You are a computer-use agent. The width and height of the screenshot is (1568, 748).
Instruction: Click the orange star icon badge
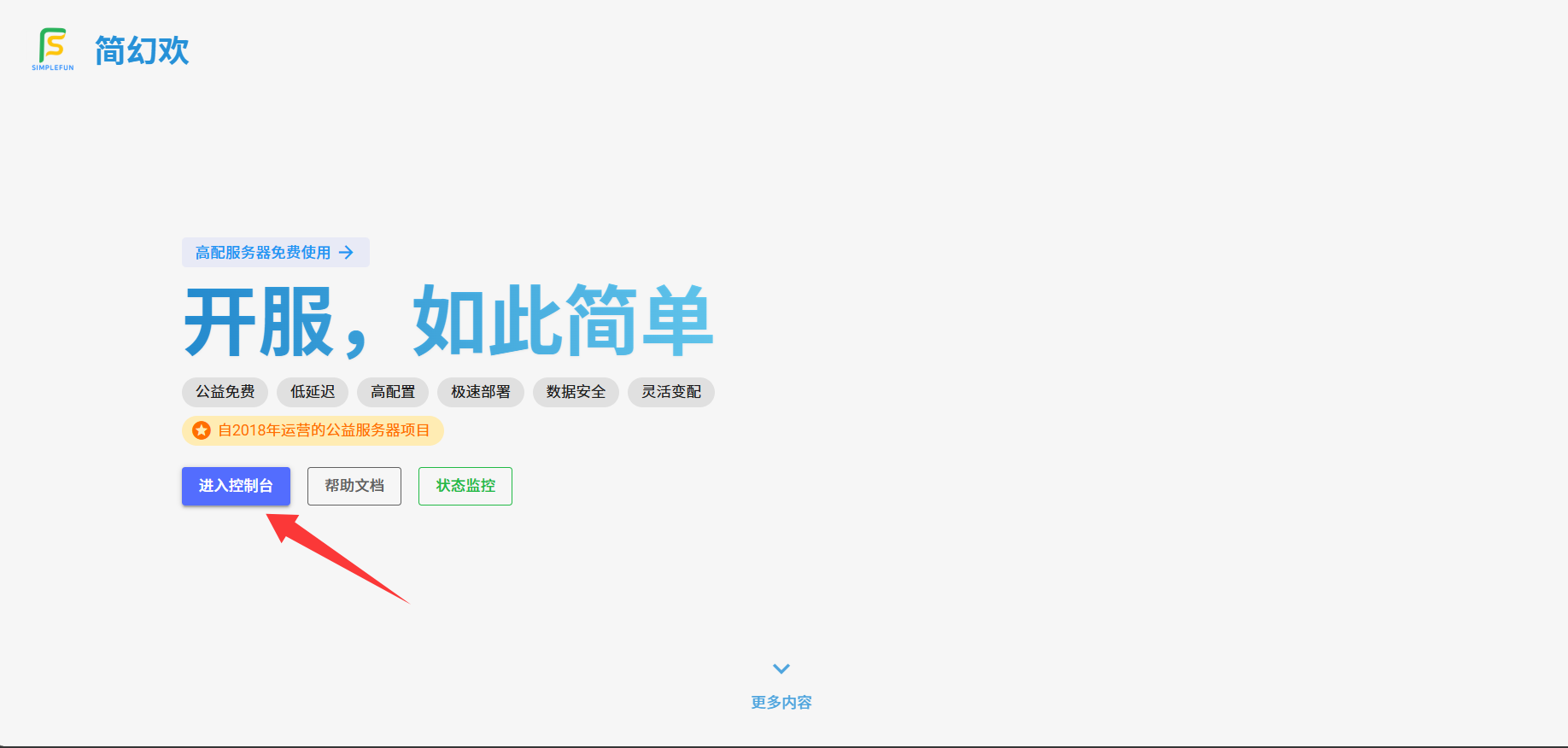202,430
